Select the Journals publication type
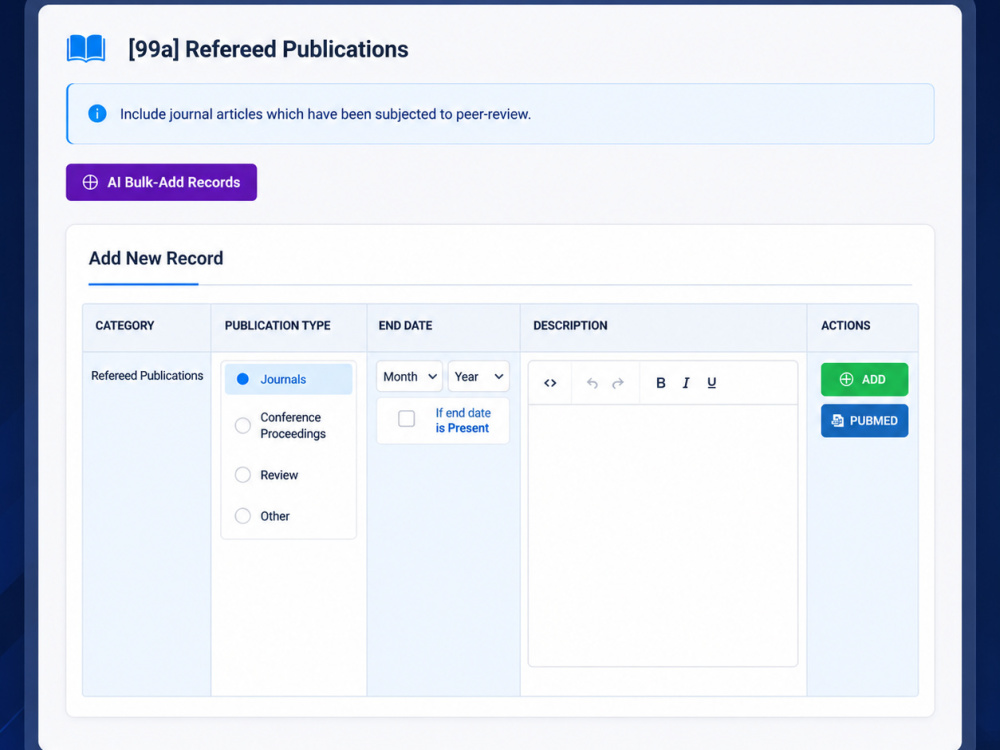 tap(289, 379)
